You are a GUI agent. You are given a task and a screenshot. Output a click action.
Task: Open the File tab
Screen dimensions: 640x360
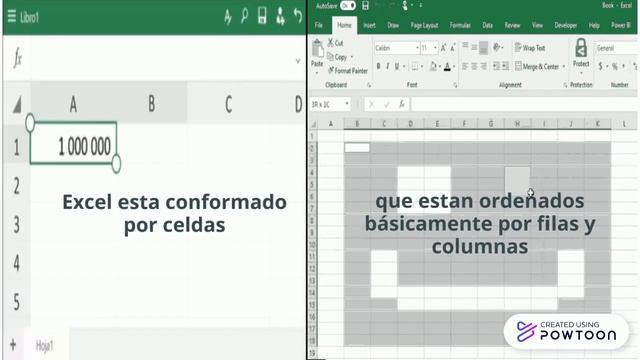click(x=319, y=25)
